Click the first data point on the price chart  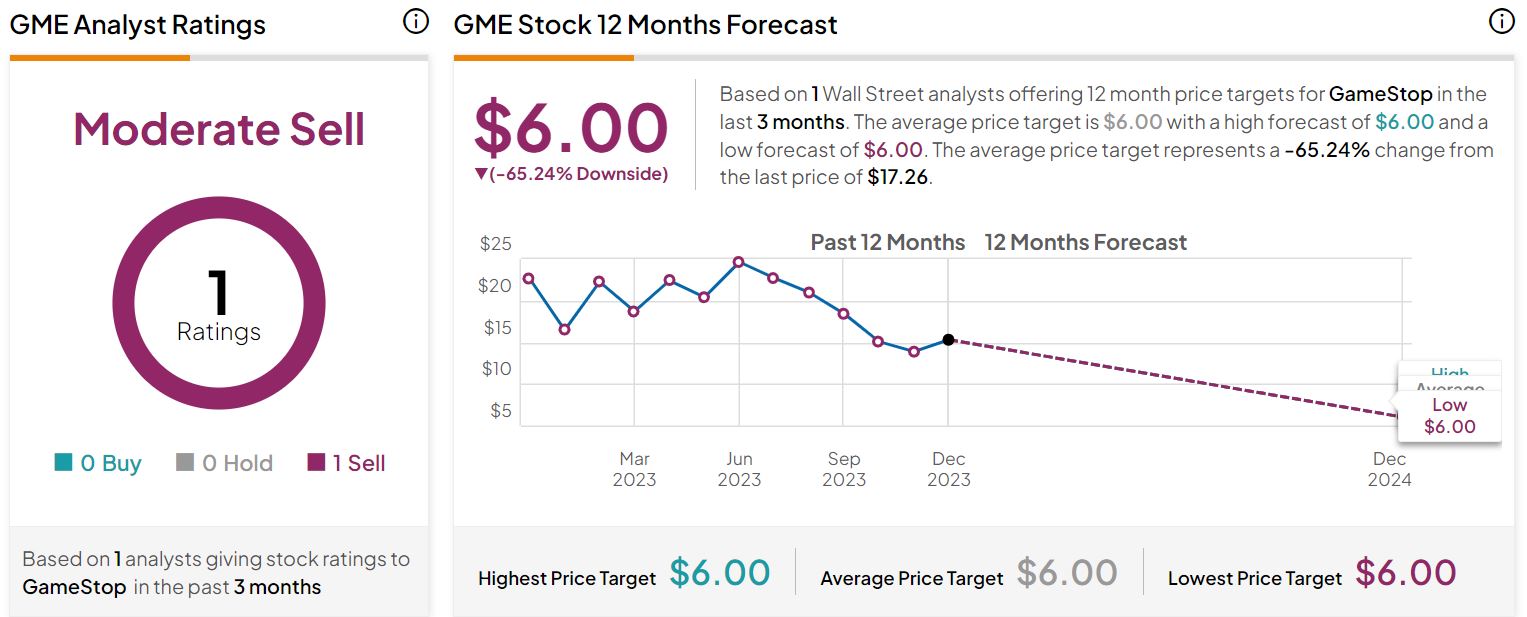point(527,279)
